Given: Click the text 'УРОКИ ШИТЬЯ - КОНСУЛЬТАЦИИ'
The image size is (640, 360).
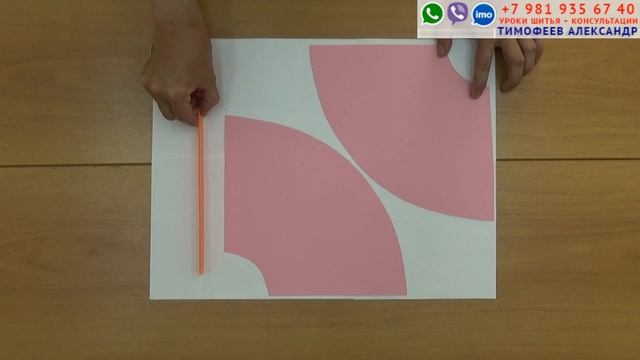Looking at the screenshot, I should (x=568, y=21).
